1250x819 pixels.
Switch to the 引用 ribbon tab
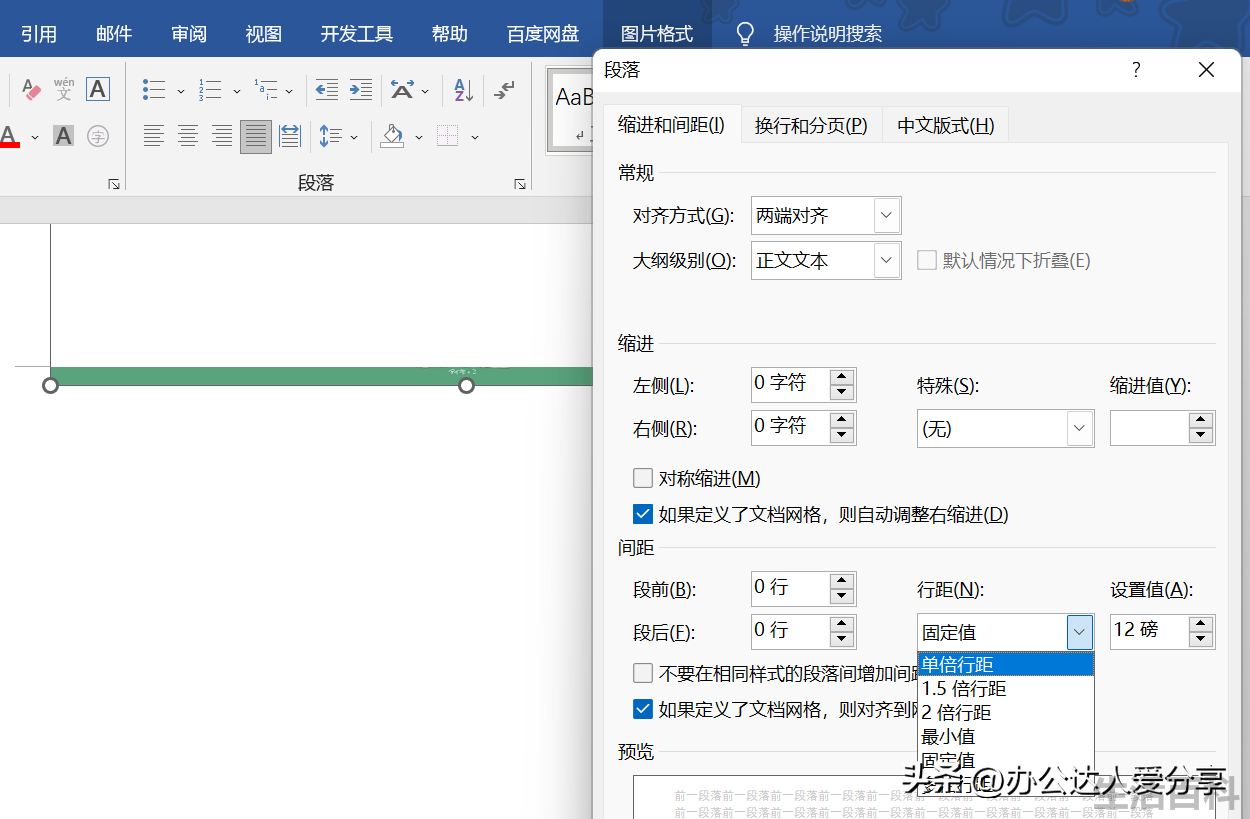[x=39, y=34]
